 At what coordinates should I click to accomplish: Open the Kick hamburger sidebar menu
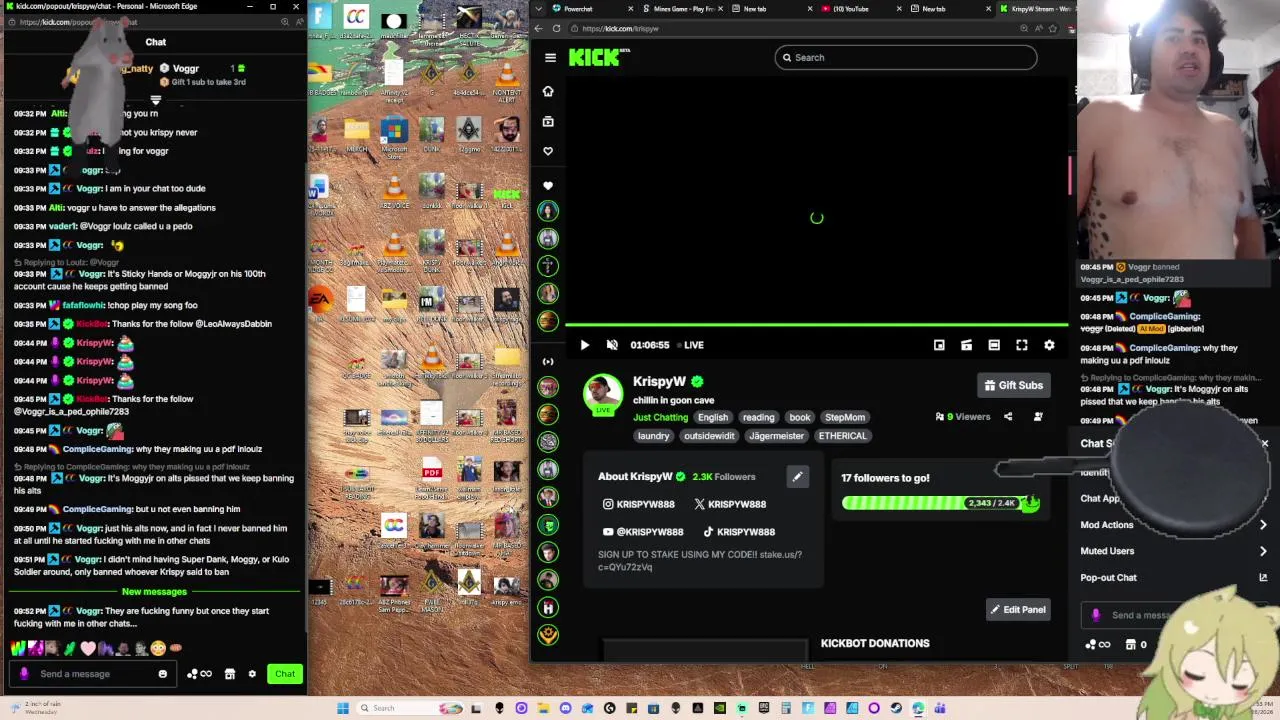click(x=550, y=57)
